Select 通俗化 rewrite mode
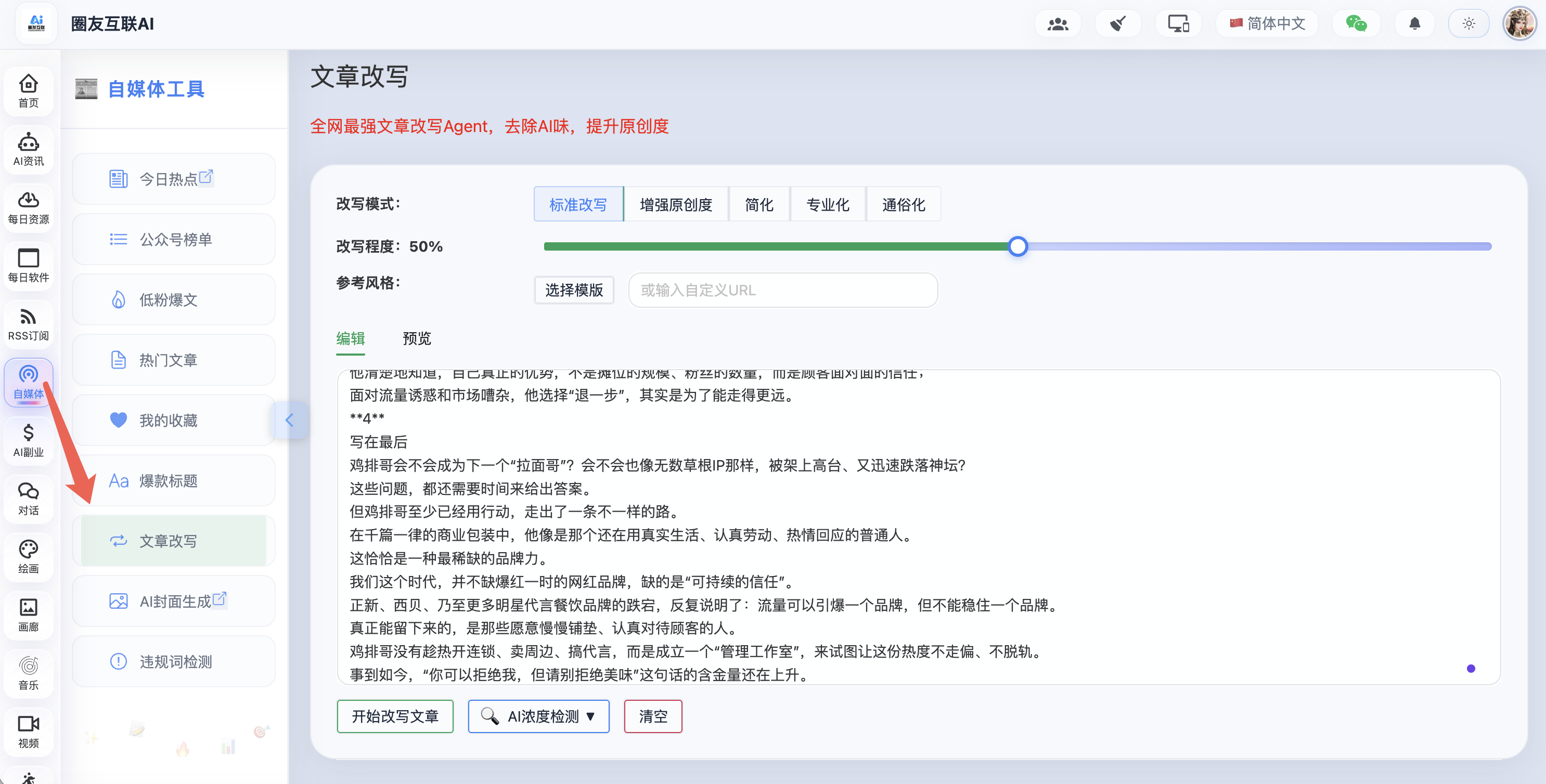Viewport: 1546px width, 784px height. point(903,204)
